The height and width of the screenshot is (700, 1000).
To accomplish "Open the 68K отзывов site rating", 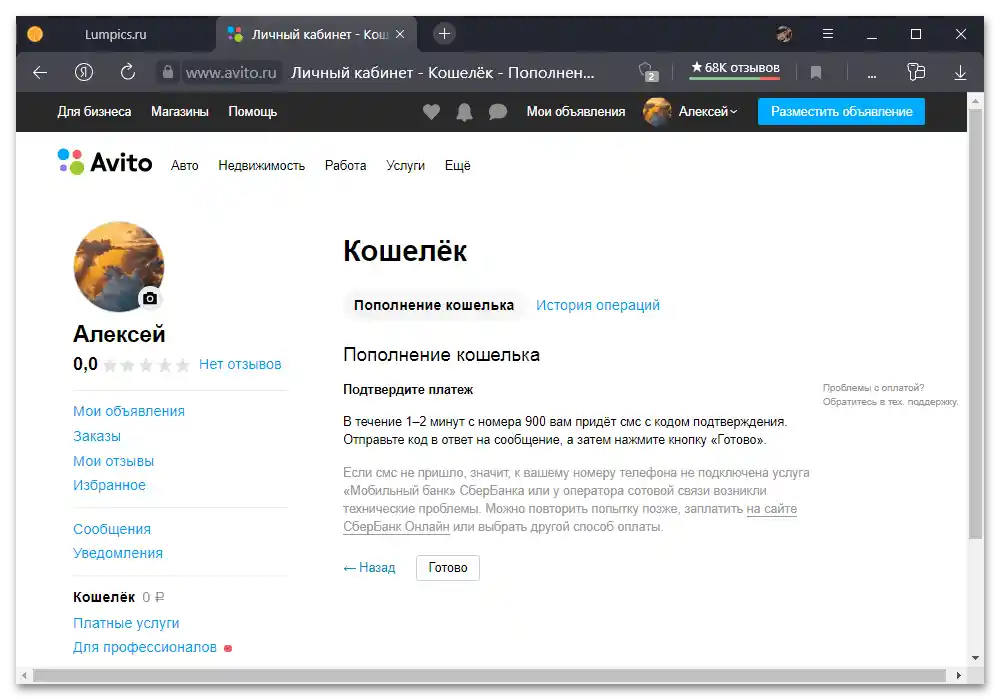I will (x=735, y=68).
